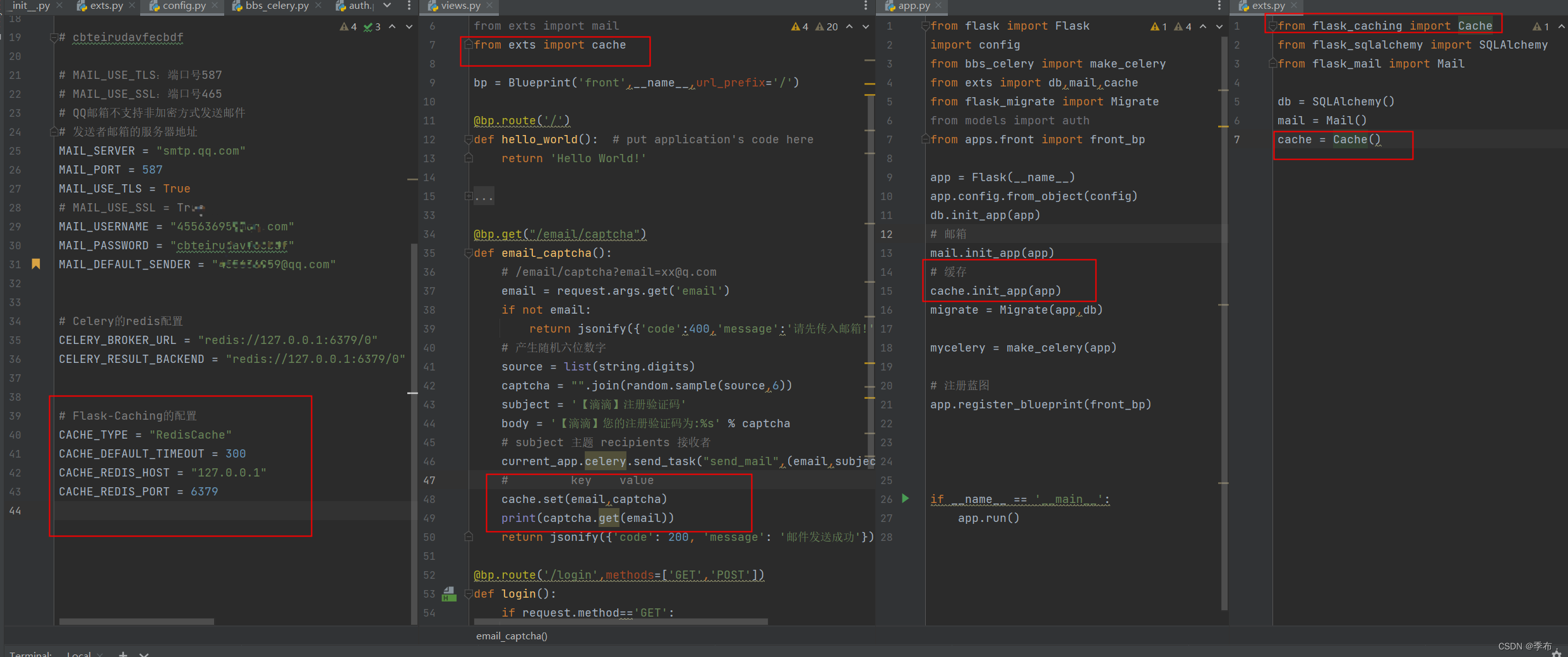Click MAIL_SERVER line in config.py
This screenshot has height=657, width=1568.
152,151
